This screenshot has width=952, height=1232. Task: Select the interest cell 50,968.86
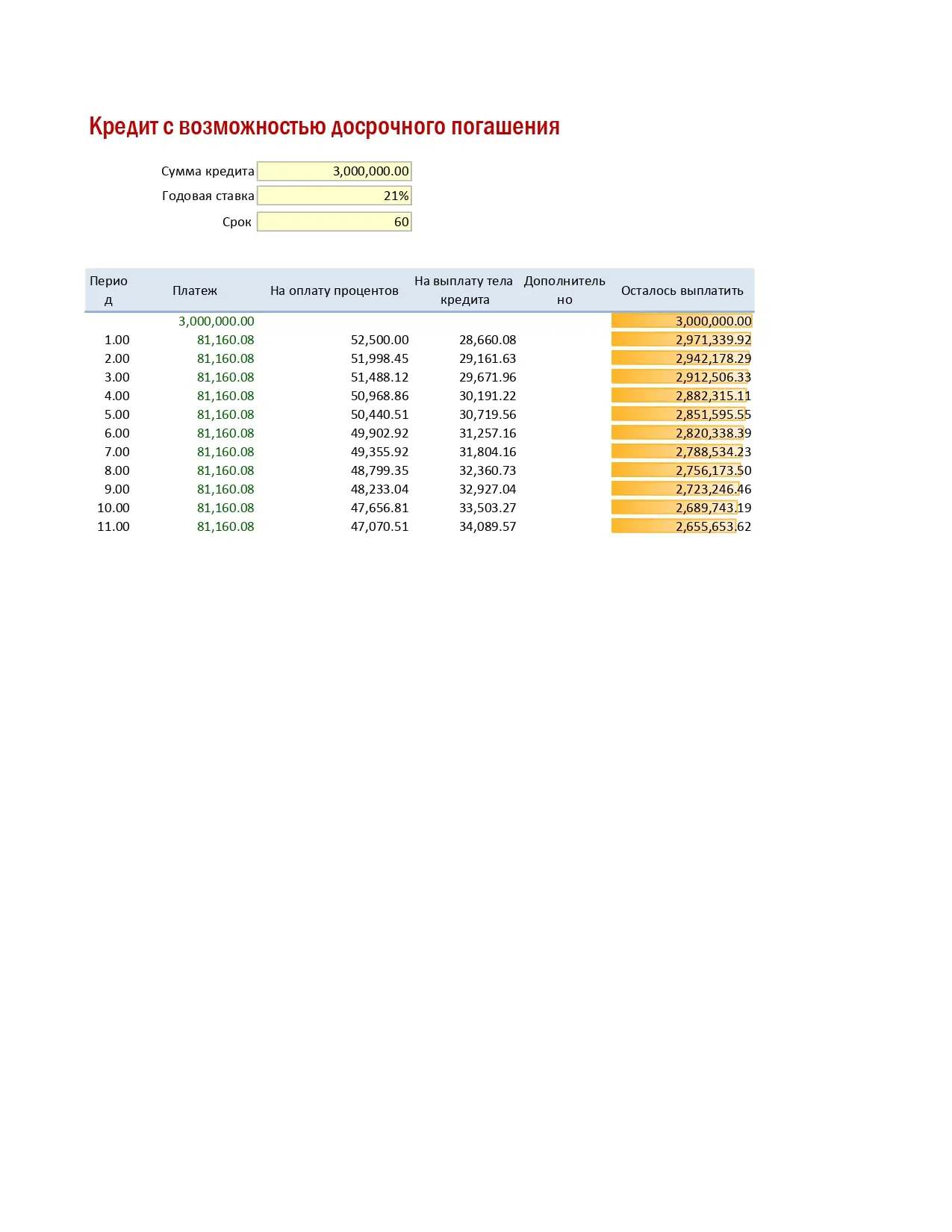(380, 396)
